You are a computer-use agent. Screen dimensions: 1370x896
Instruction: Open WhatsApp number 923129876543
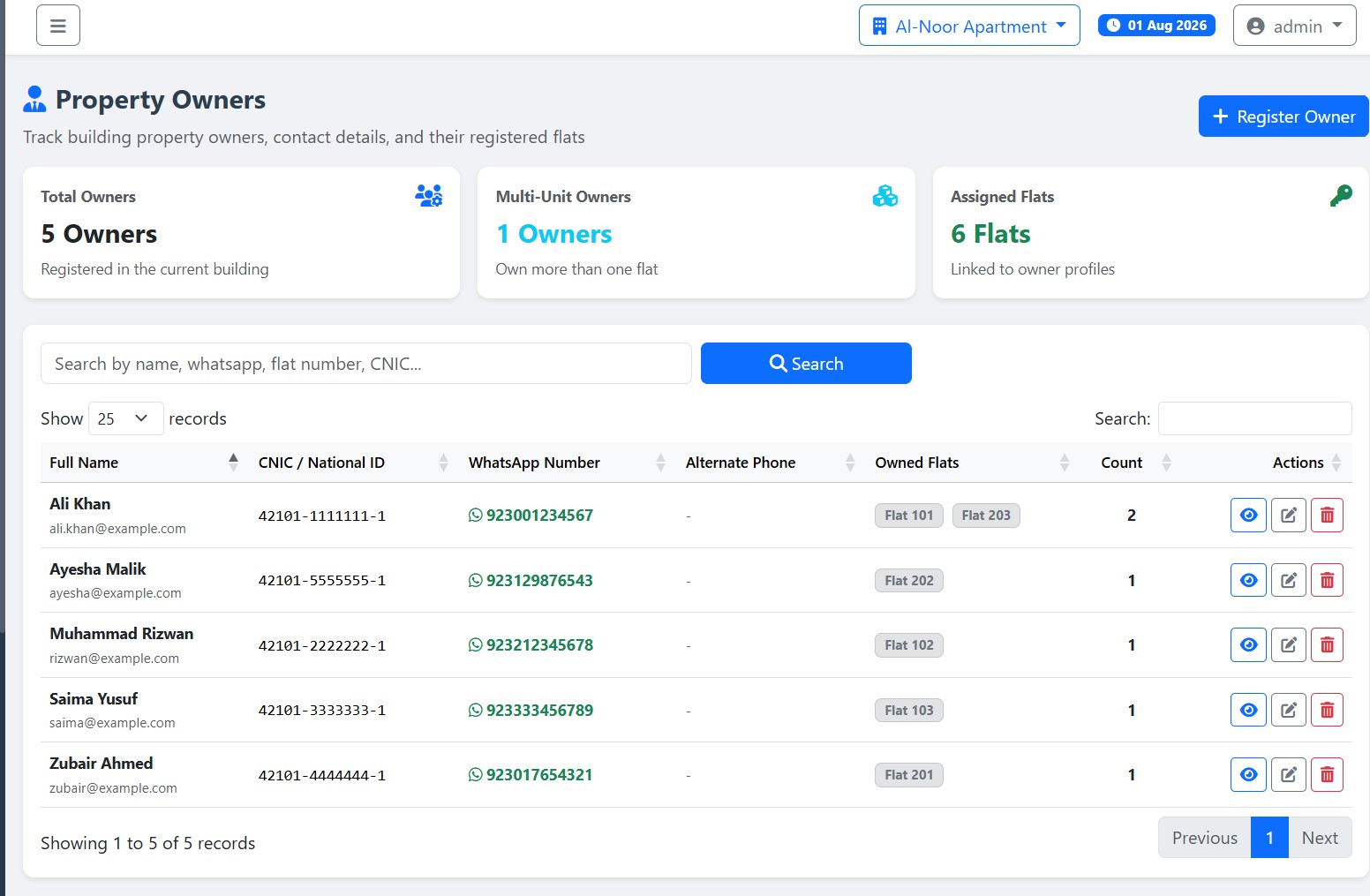point(531,581)
